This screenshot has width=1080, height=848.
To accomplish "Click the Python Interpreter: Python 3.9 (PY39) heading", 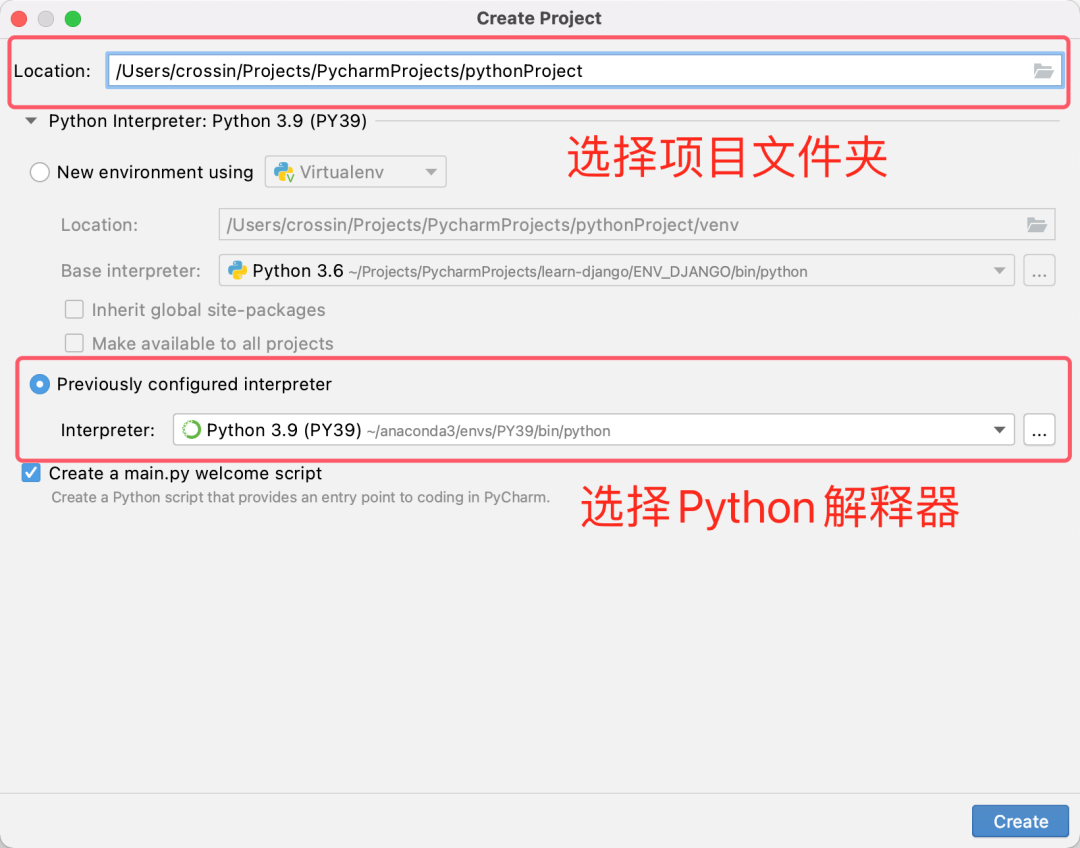I will click(x=207, y=121).
